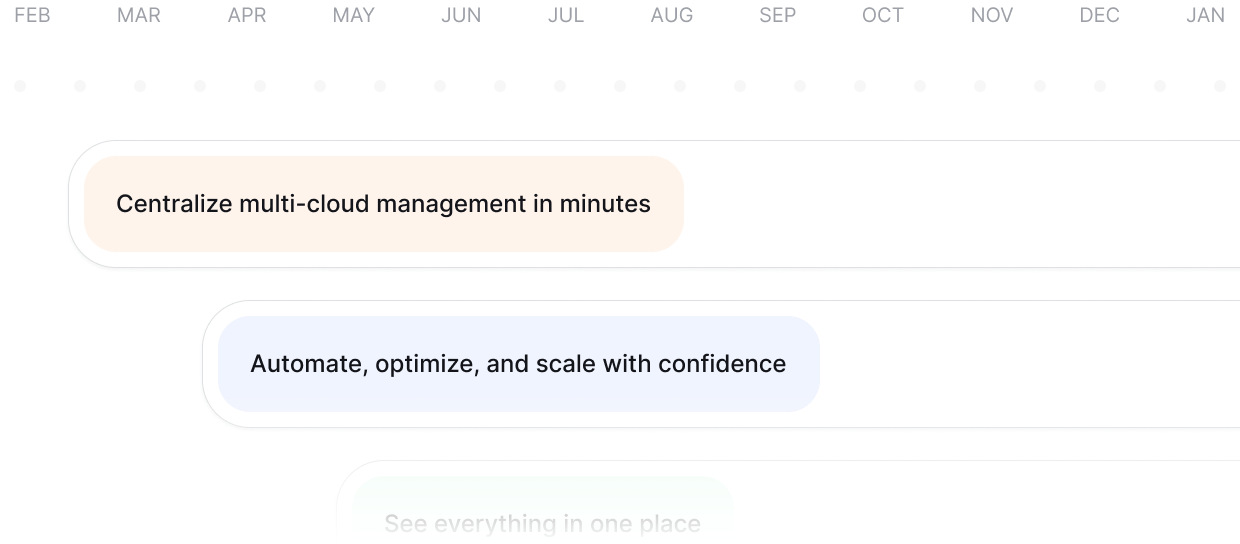The height and width of the screenshot is (544, 1240).
Task: Click the timeline dot below FEB
Action: pos(20,86)
